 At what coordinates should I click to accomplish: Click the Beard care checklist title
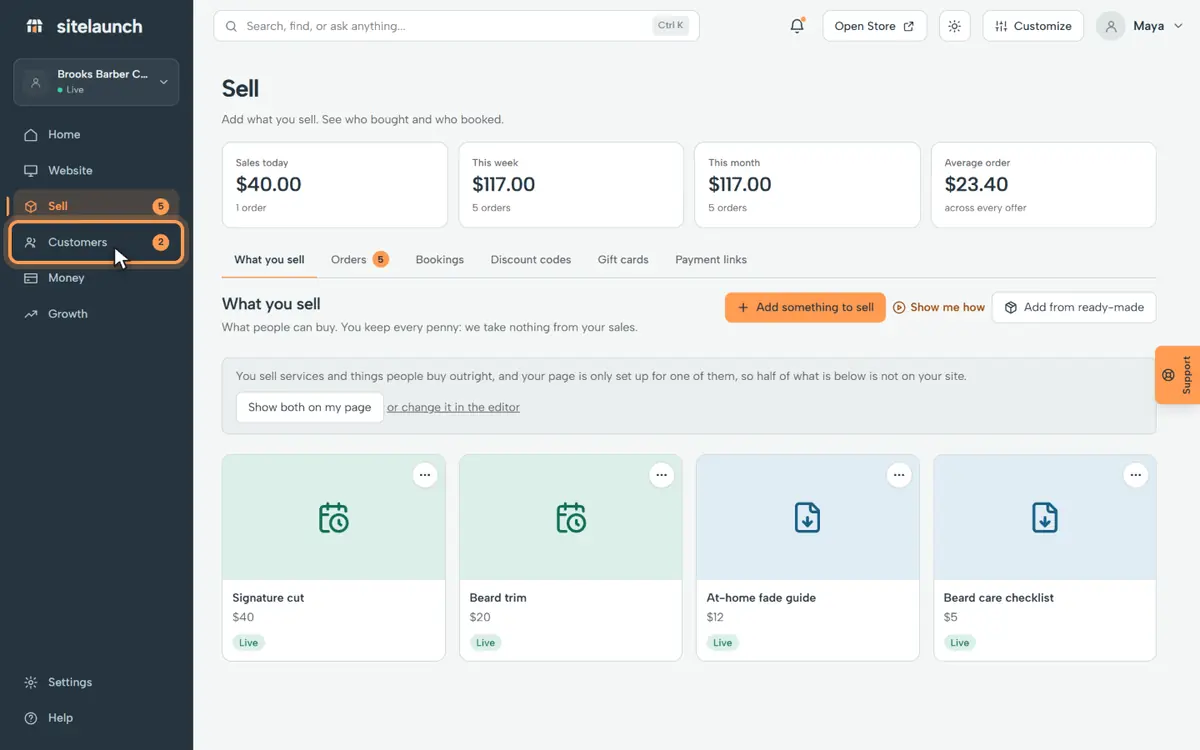pos(999,598)
